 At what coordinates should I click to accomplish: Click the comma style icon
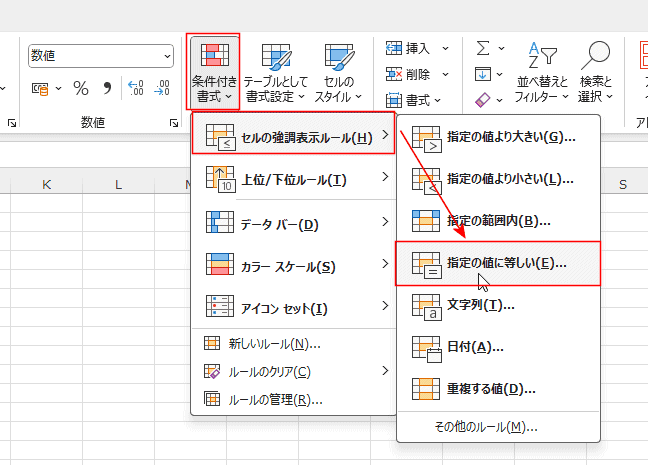107,88
